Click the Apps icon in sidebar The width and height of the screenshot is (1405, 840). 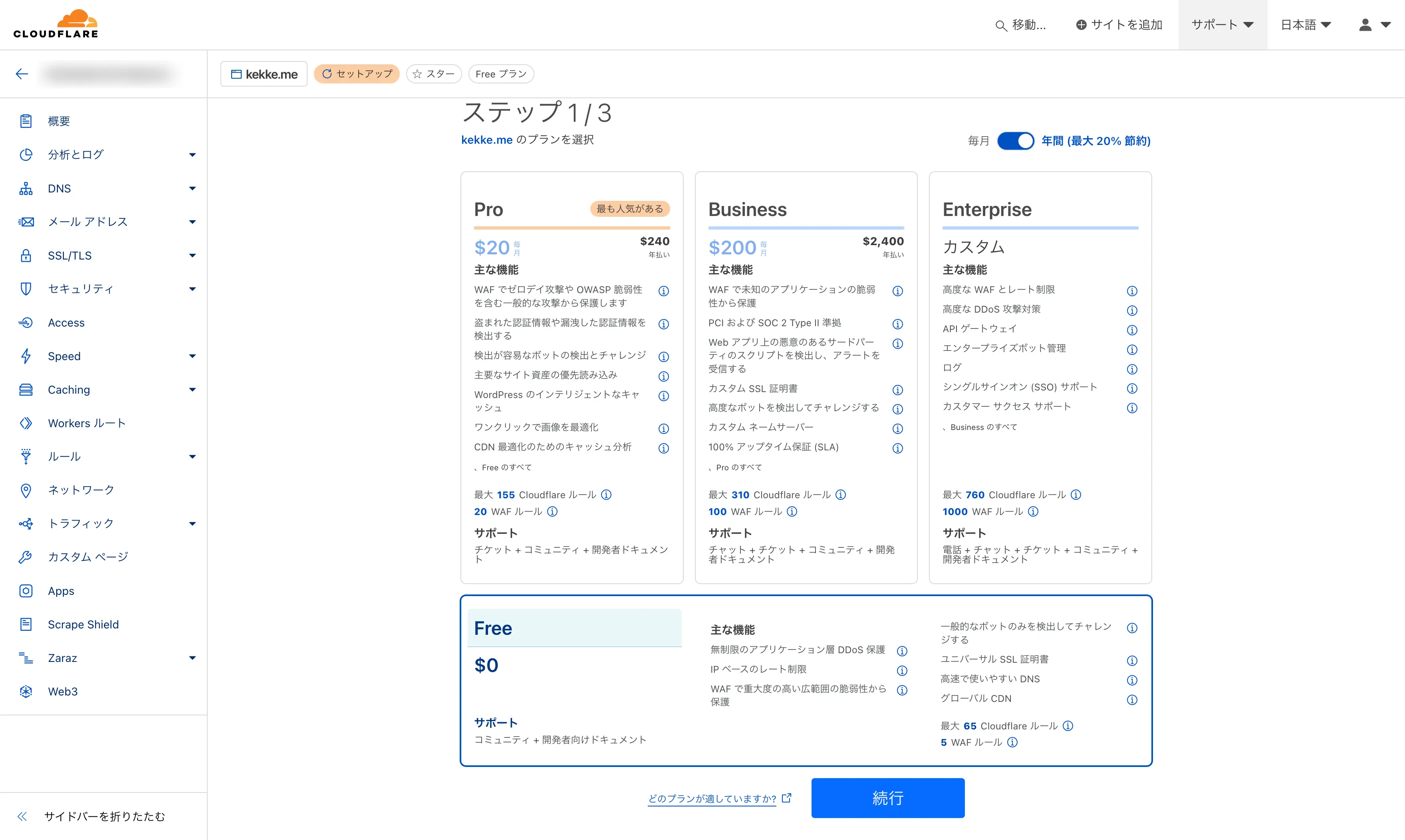pyautogui.click(x=26, y=591)
